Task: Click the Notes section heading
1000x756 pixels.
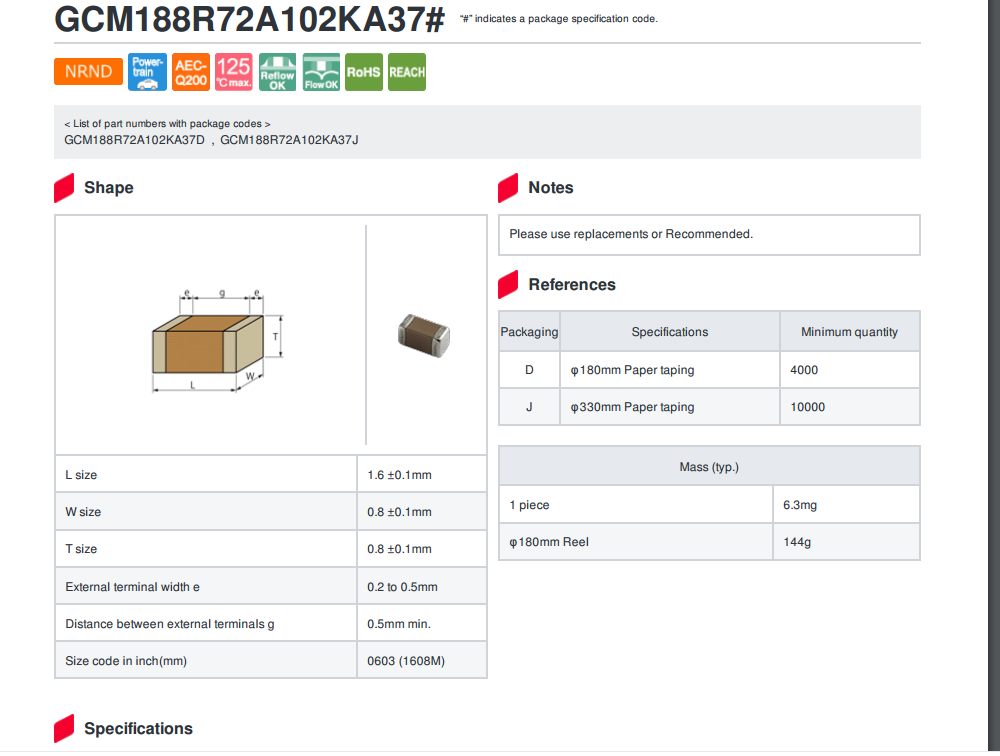Action: 551,188
